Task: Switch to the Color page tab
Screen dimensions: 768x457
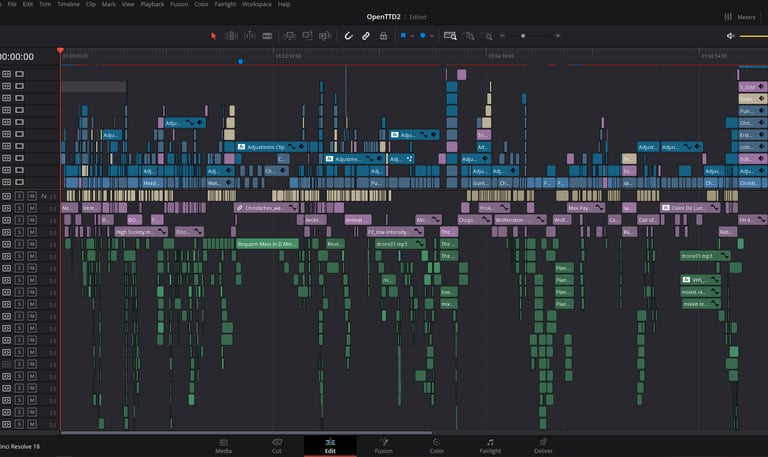Action: point(436,446)
